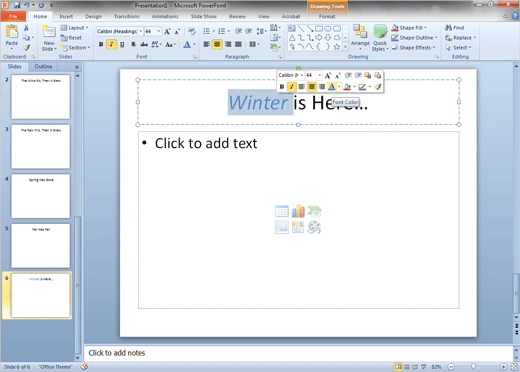This screenshot has width=520, height=372.
Task: Toggle Bold in mini toolbar
Action: 282,87
